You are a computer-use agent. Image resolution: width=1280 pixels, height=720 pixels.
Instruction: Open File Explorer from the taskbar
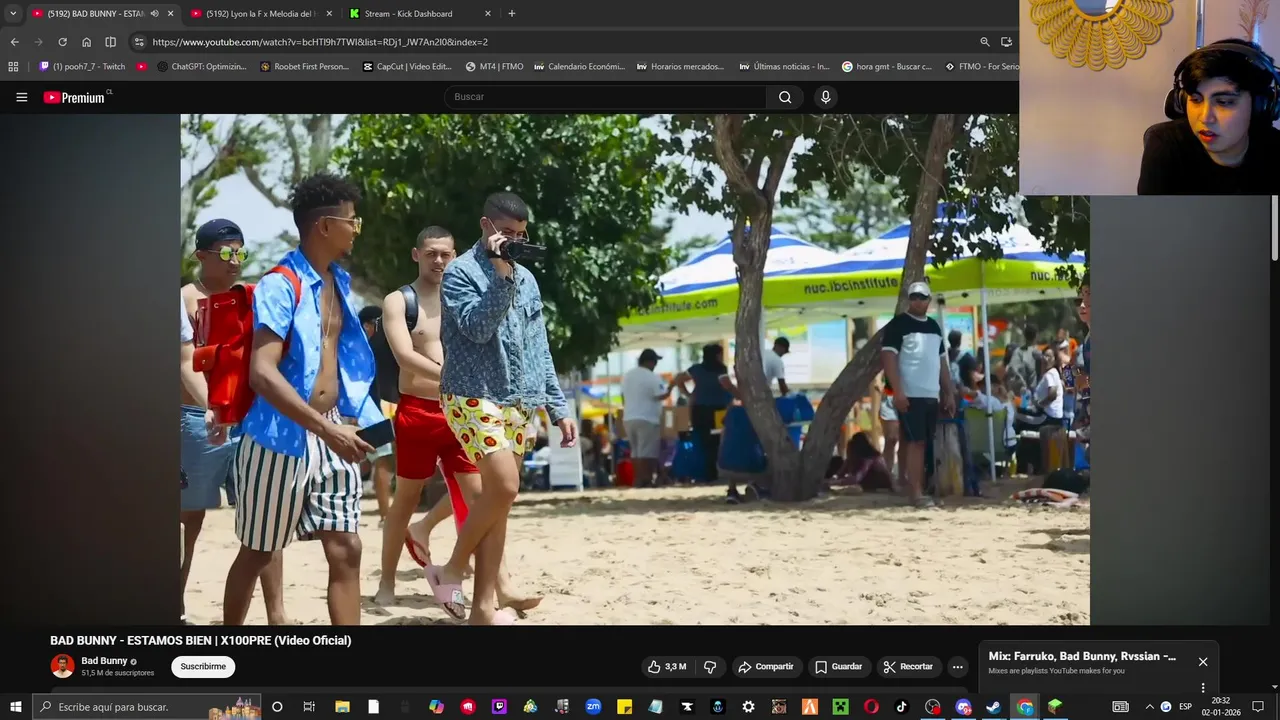pyautogui.click(x=342, y=707)
